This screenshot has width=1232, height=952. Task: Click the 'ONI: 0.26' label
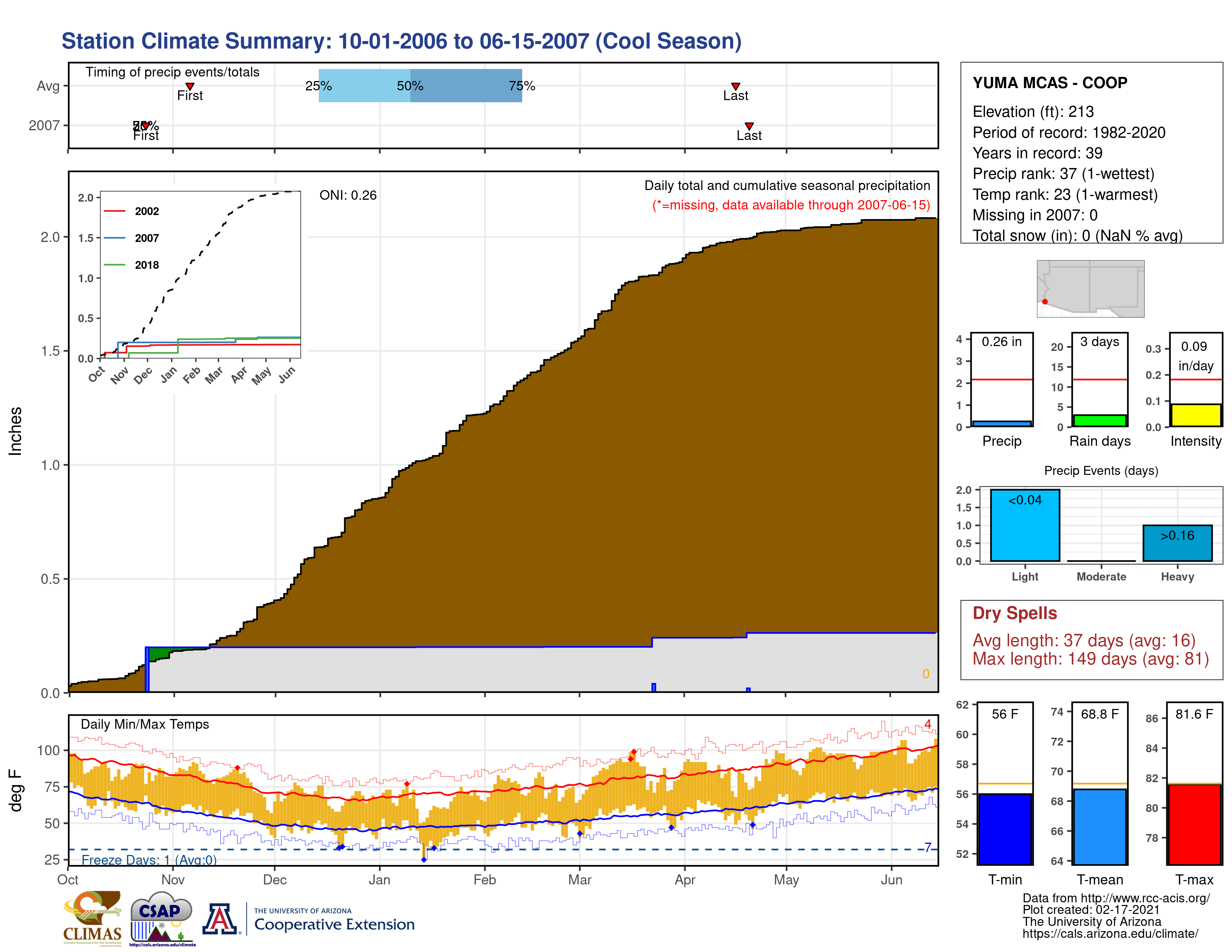click(348, 195)
